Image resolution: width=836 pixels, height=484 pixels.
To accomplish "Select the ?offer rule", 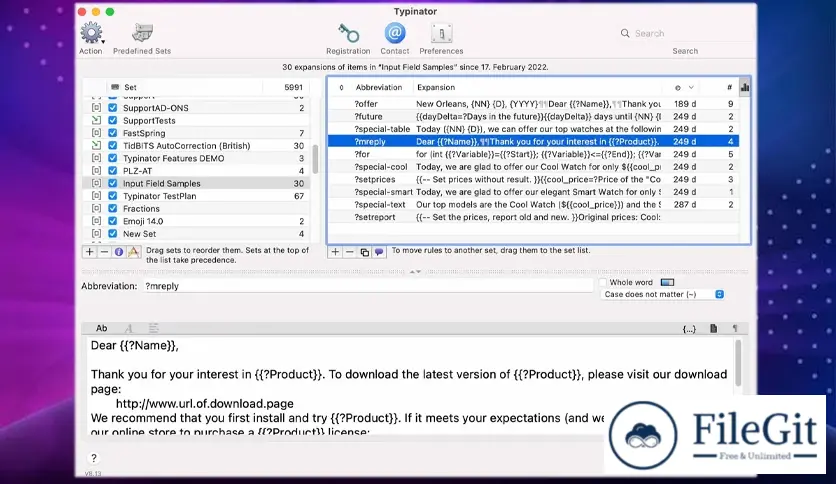I will [x=533, y=104].
